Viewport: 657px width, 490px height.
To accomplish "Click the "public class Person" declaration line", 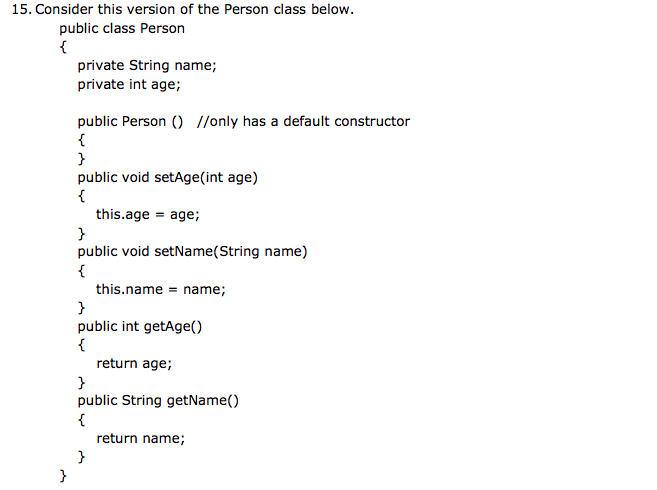I will pos(122,28).
